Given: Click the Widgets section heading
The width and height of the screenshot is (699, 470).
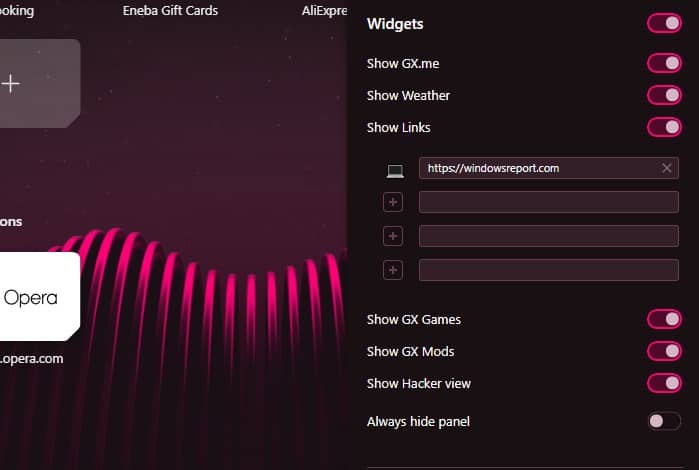Looking at the screenshot, I should coord(395,24).
